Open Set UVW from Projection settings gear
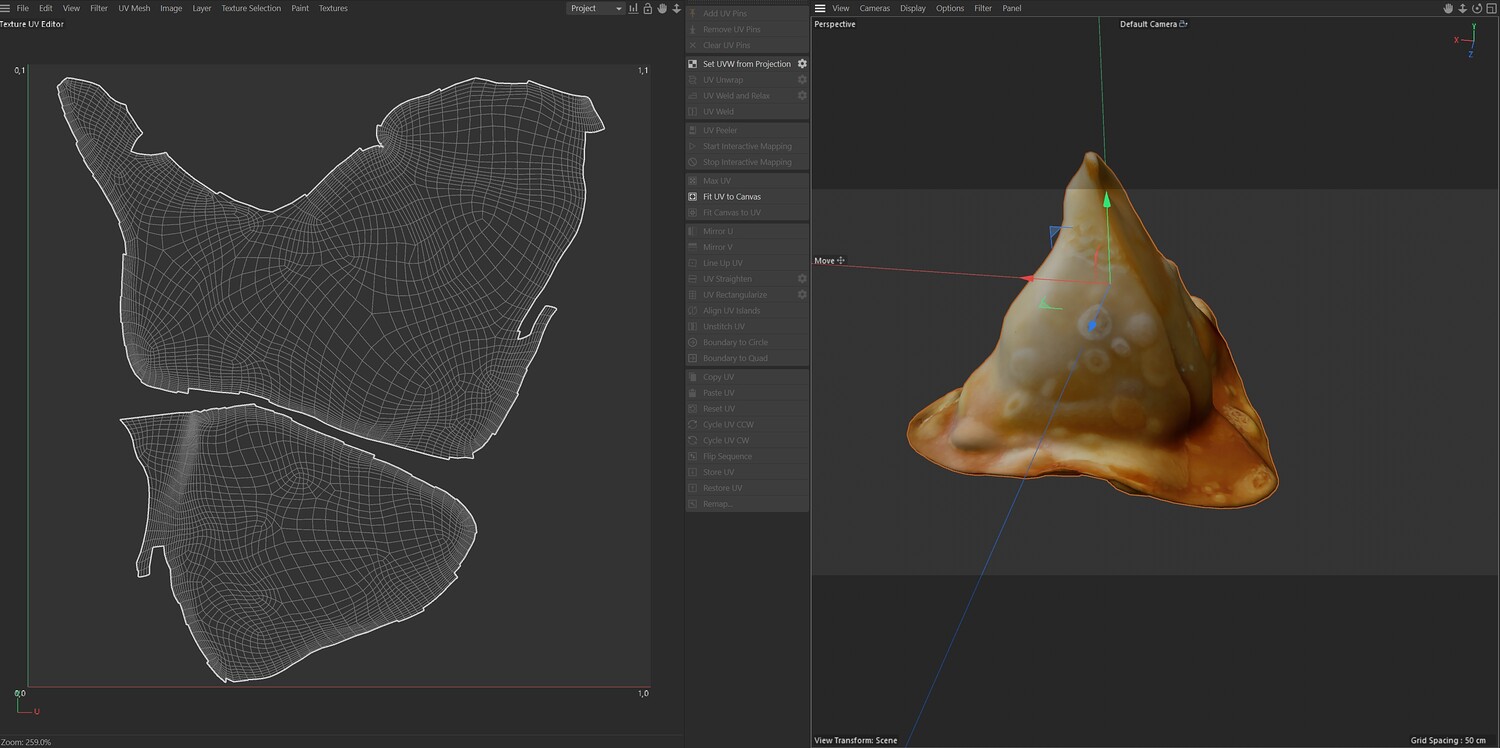1500x748 pixels. (x=802, y=64)
